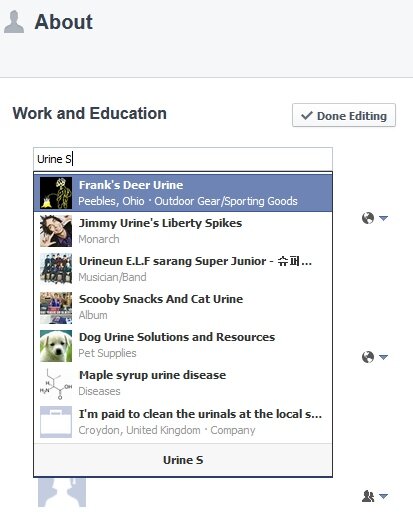Screen dimensions: 413x520
Task: Choose the plain 'Urine S' footer option
Action: [x=183, y=460]
